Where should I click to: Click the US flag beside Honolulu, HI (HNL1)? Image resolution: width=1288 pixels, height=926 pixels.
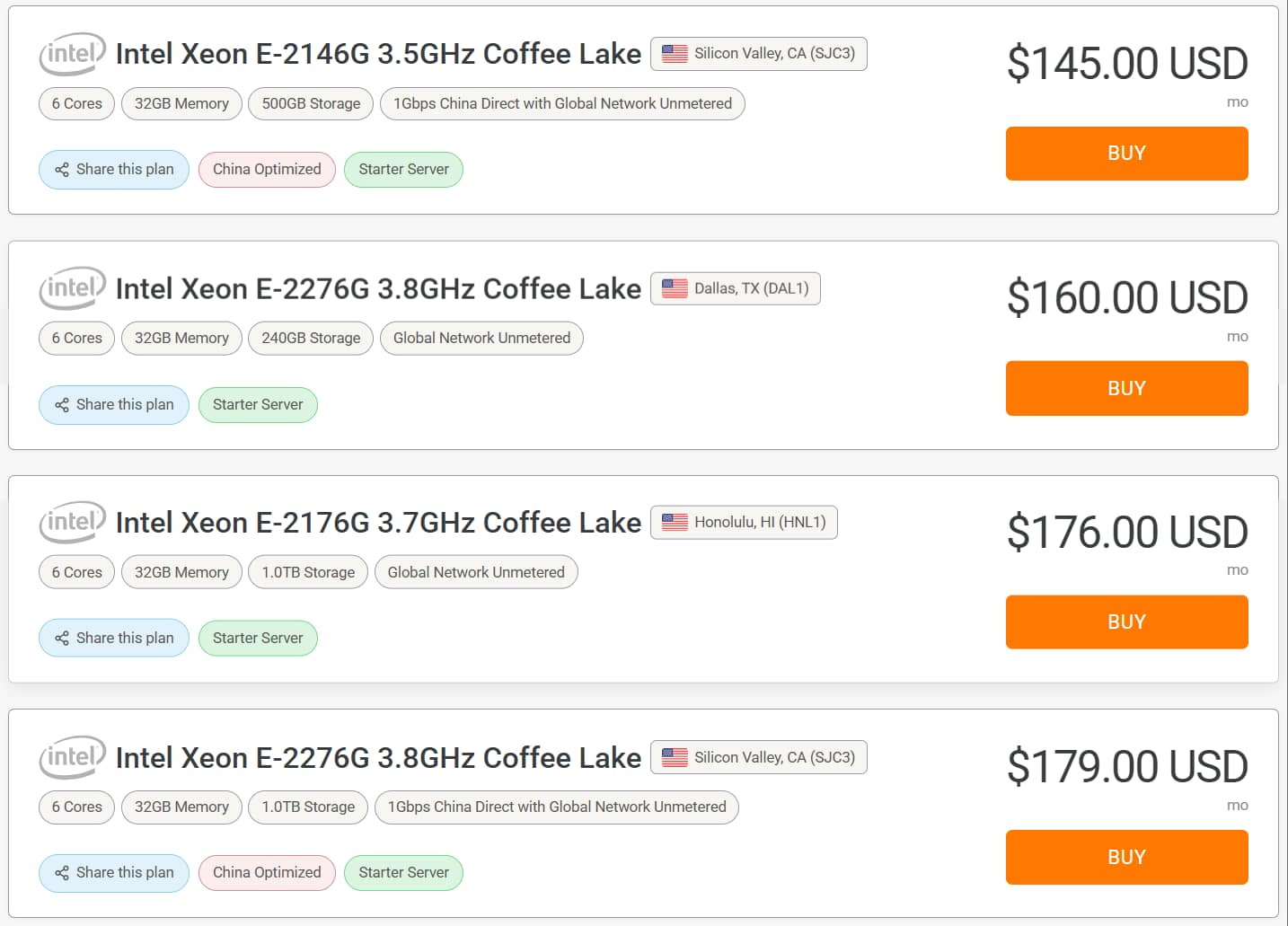tap(675, 522)
